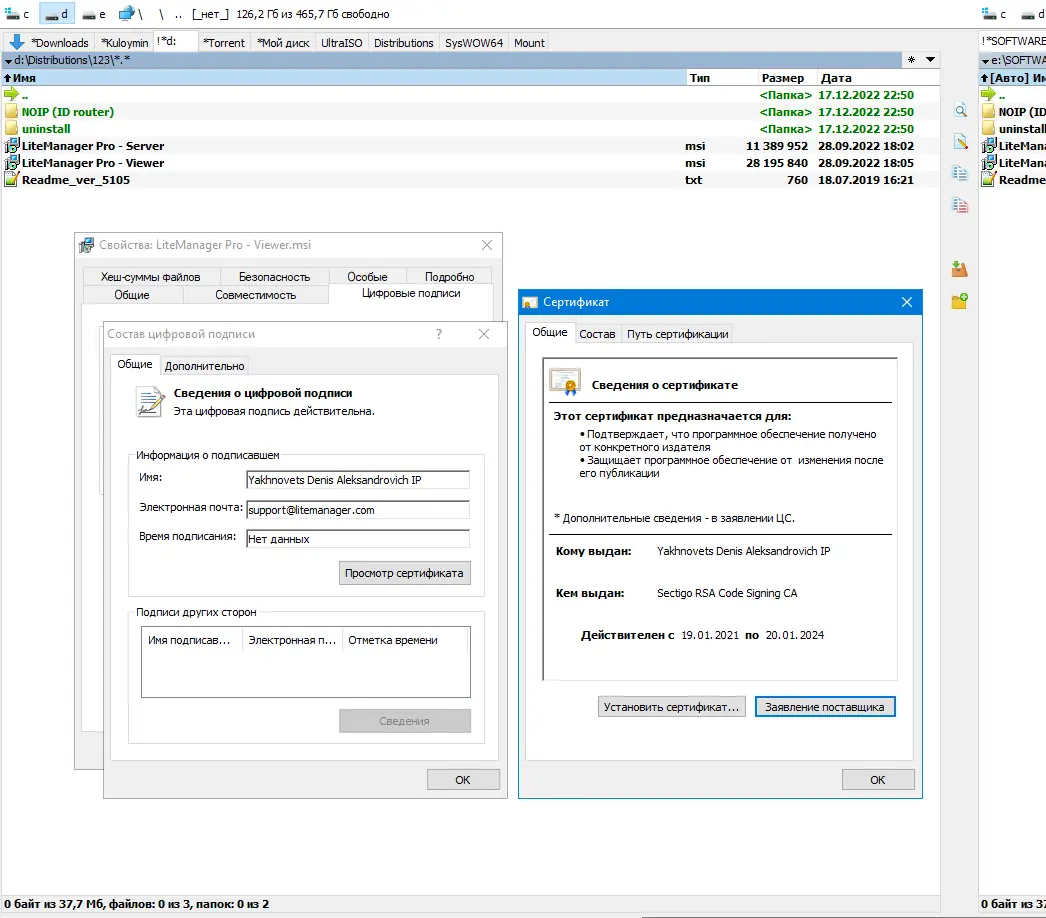Click OK in the signature details dialog
Viewport: 1046px width, 918px height.
(x=463, y=779)
